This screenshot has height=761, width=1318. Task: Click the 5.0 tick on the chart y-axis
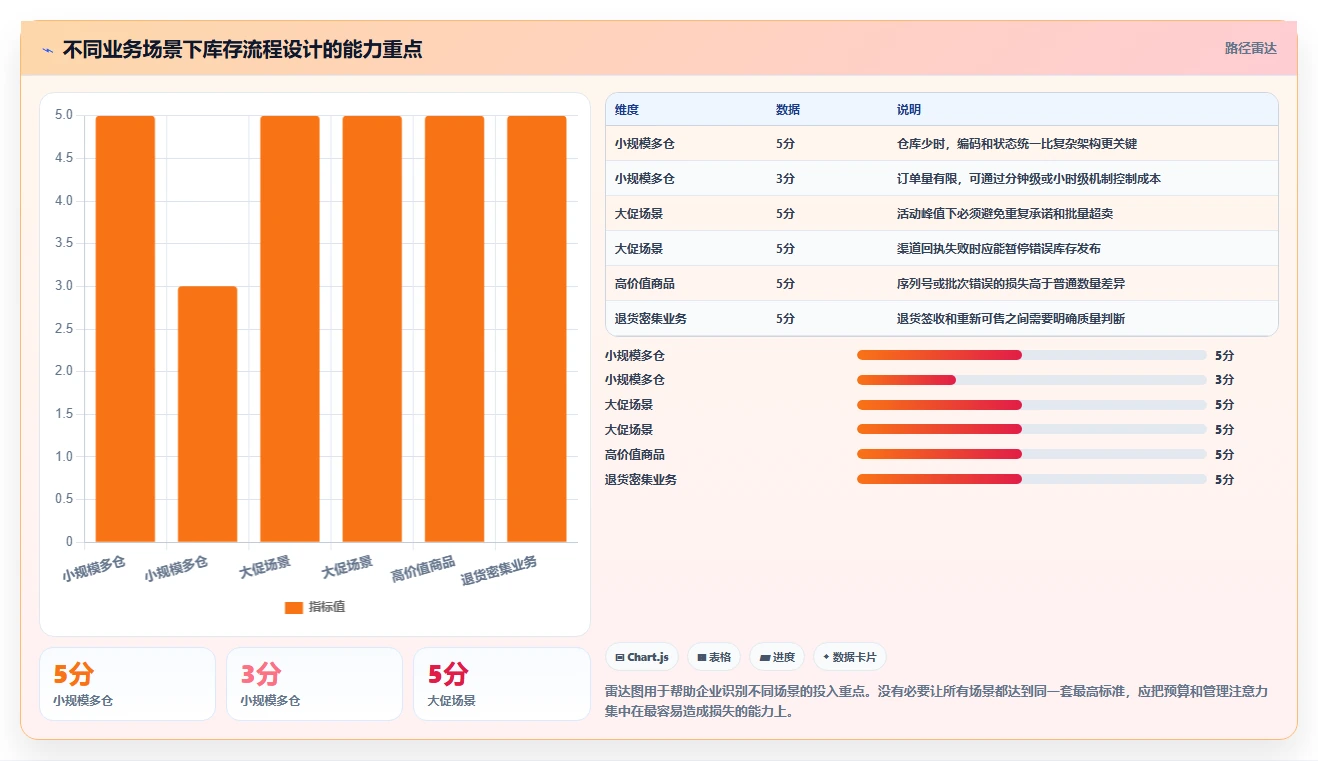click(x=63, y=116)
